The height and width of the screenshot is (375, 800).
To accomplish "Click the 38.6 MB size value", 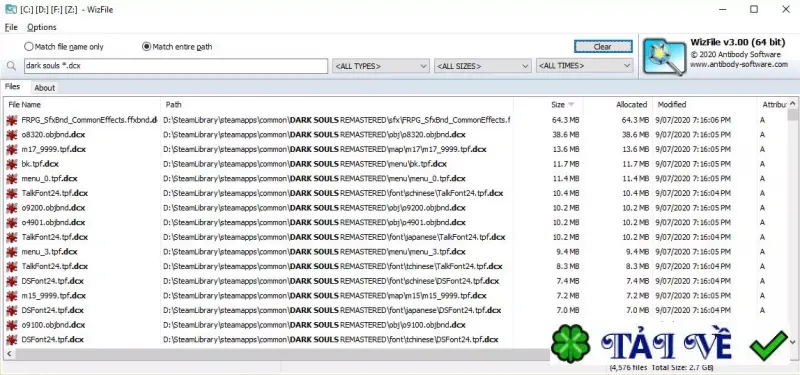I will 565,135.
